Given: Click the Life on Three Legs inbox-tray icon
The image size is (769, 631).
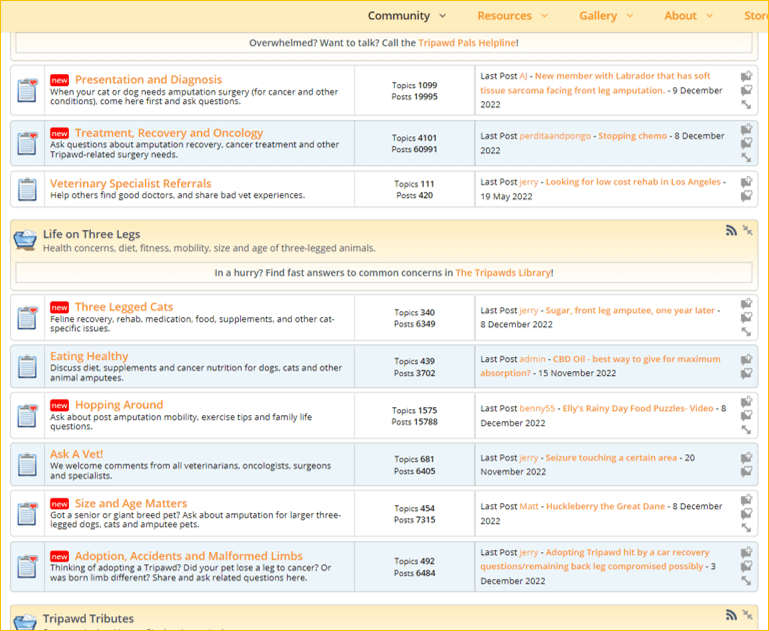Looking at the screenshot, I should pyautogui.click(x=25, y=240).
